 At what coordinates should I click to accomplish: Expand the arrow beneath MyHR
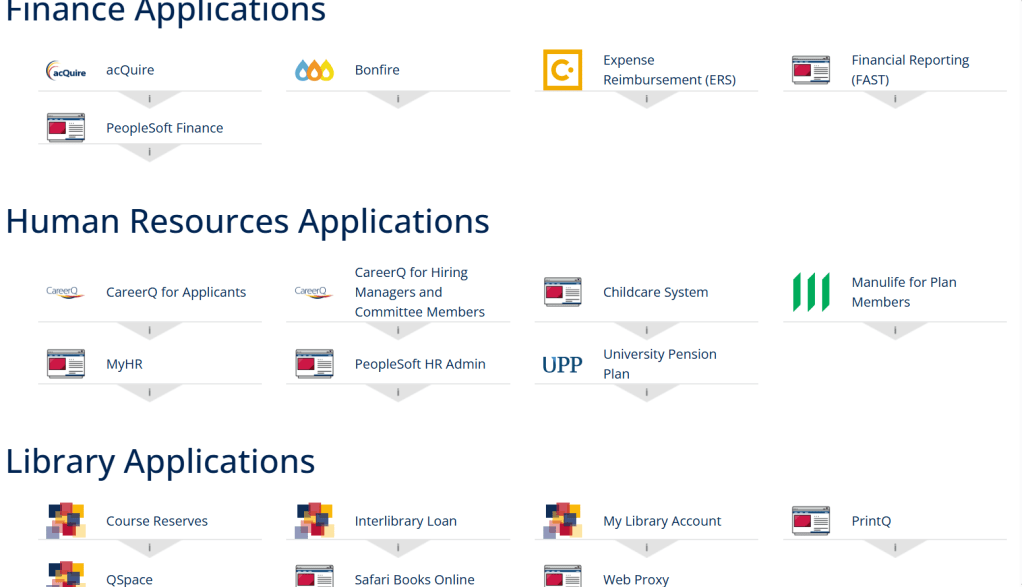pos(149,393)
